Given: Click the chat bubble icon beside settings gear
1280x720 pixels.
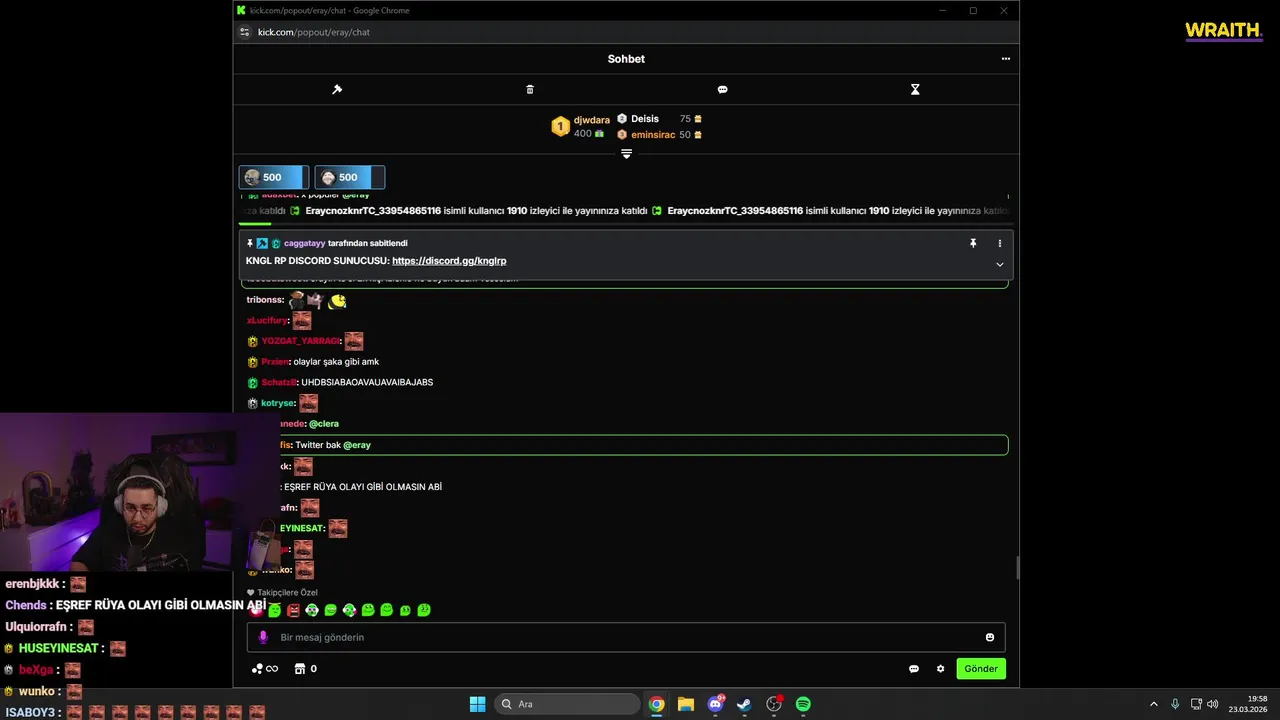Looking at the screenshot, I should tap(913, 669).
